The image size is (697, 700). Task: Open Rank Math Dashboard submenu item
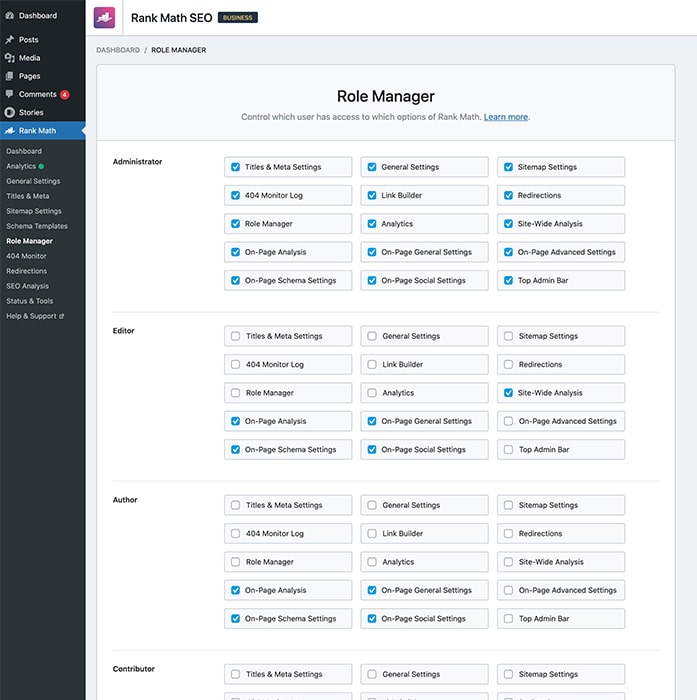coord(24,151)
